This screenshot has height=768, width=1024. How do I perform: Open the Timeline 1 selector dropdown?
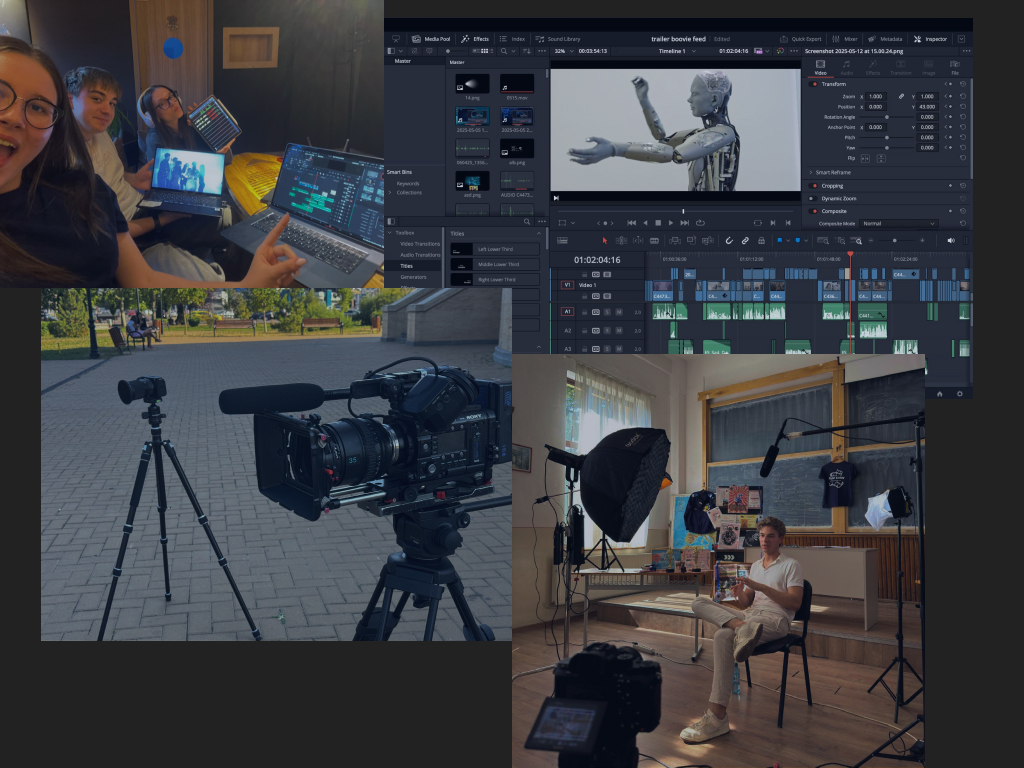[x=677, y=51]
